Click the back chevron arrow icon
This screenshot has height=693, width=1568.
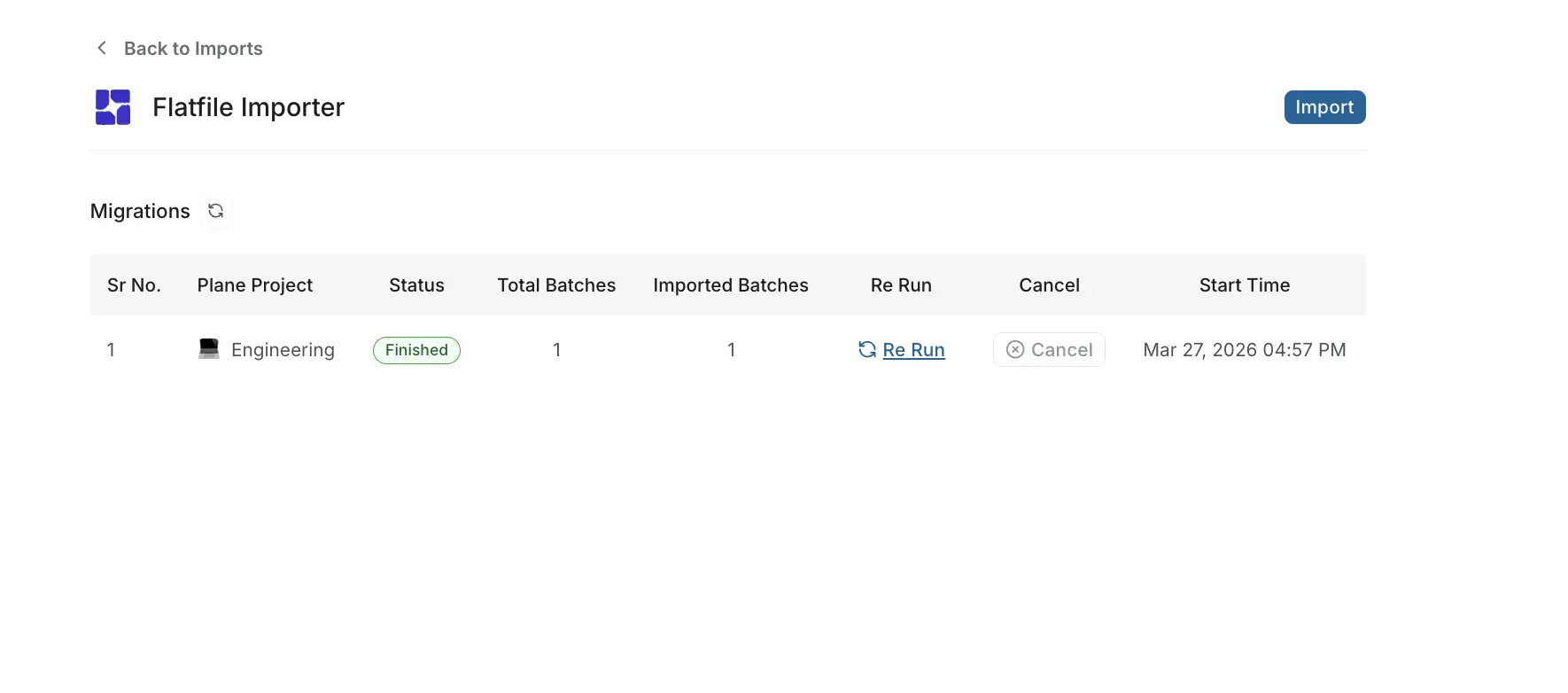(102, 48)
